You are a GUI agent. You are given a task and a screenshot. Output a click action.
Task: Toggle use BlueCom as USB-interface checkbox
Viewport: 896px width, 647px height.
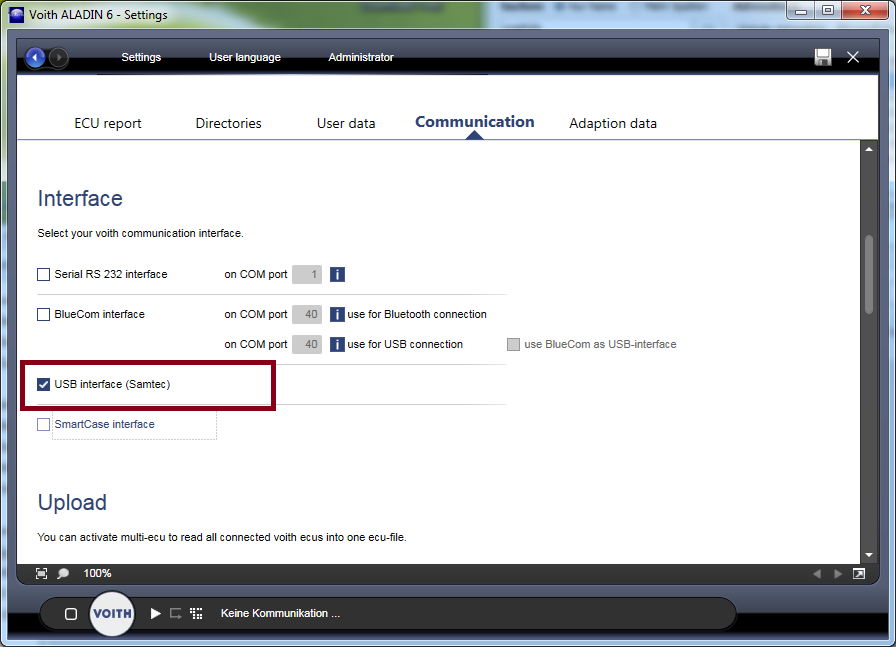[x=514, y=345]
